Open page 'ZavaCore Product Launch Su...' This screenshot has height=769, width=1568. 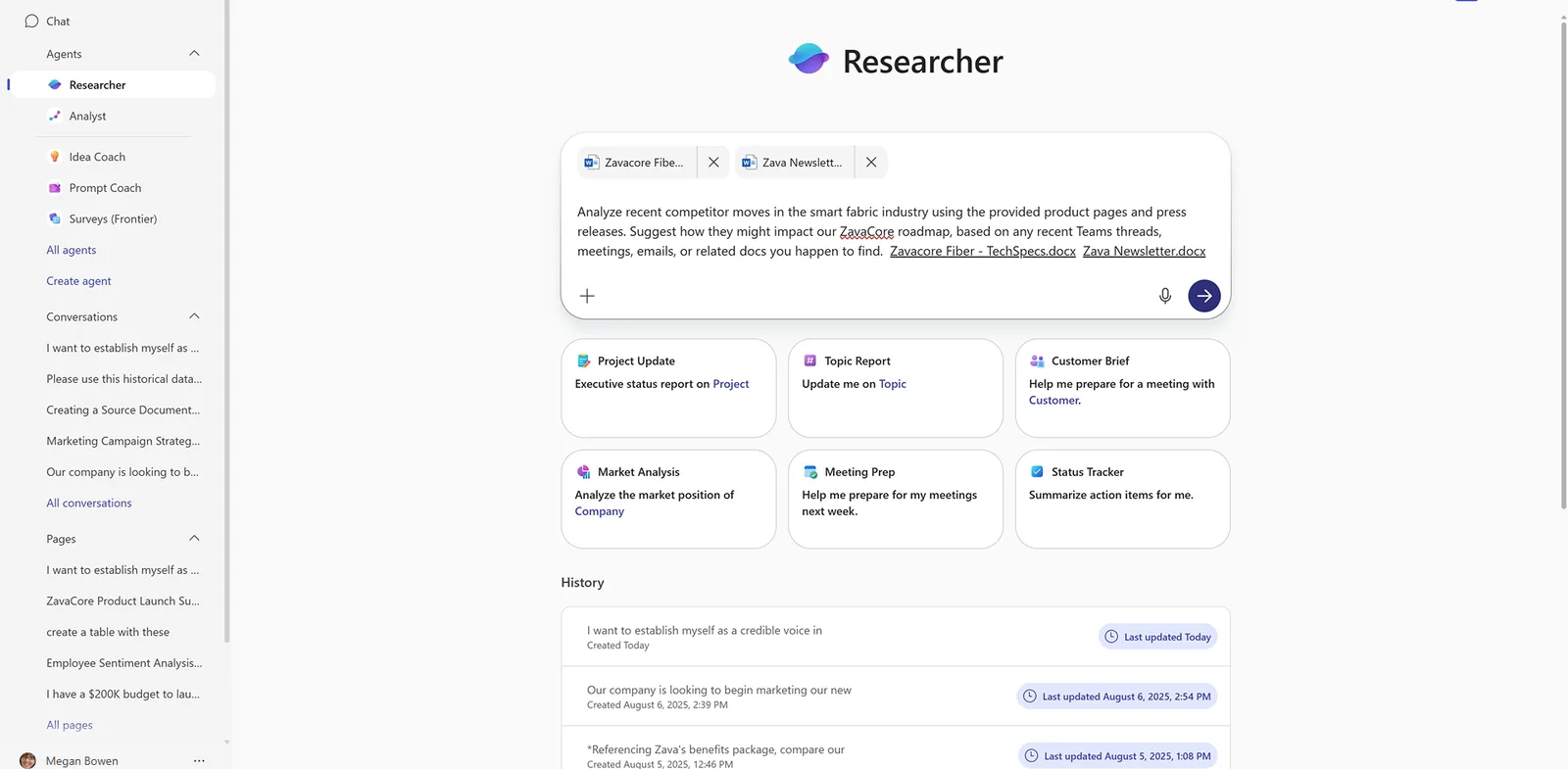122,601
